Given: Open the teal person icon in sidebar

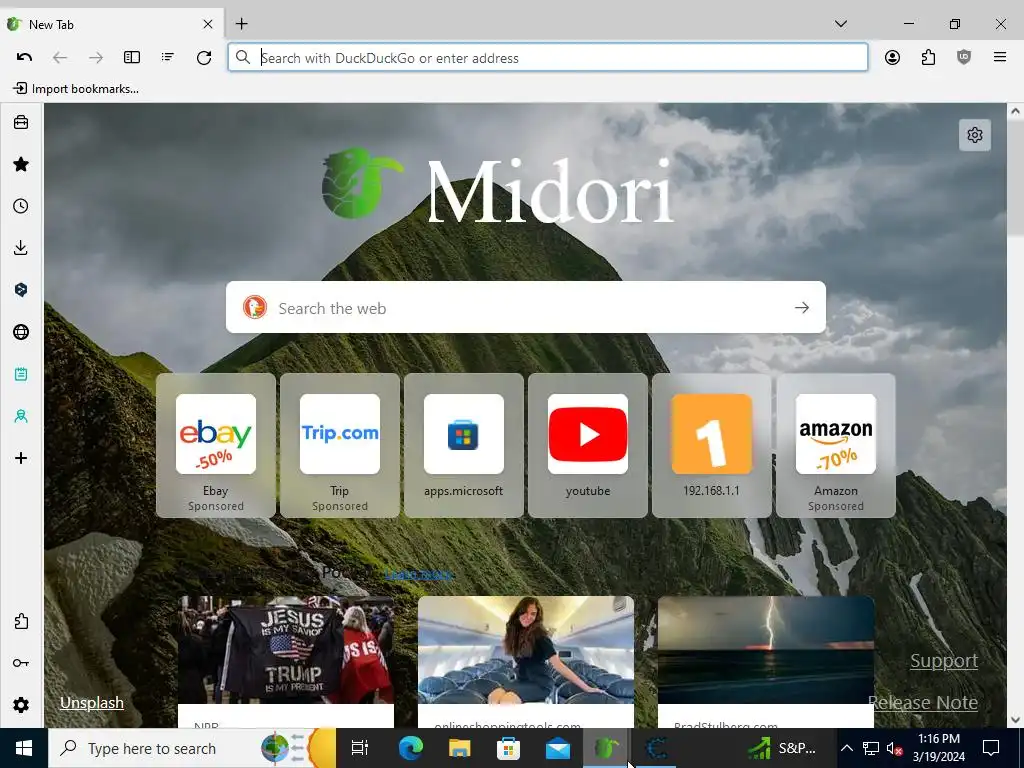Looking at the screenshot, I should (x=21, y=415).
